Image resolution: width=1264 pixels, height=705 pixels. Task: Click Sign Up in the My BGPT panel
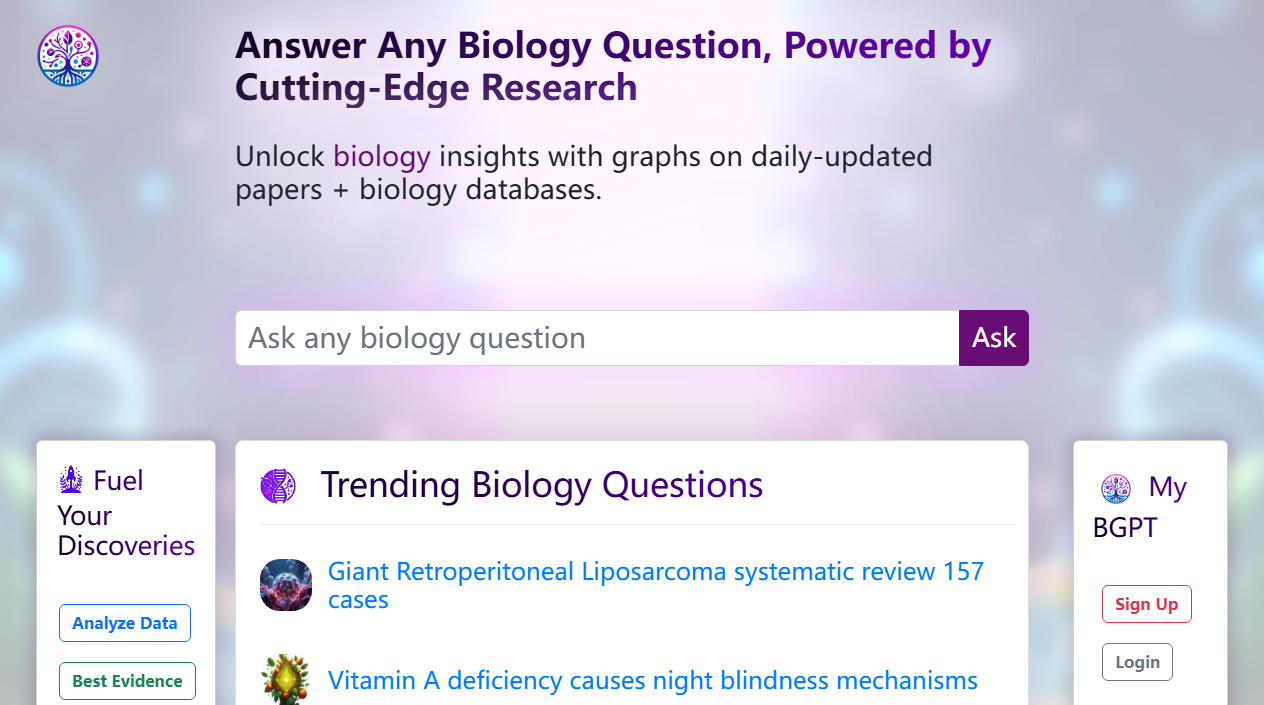(1146, 603)
